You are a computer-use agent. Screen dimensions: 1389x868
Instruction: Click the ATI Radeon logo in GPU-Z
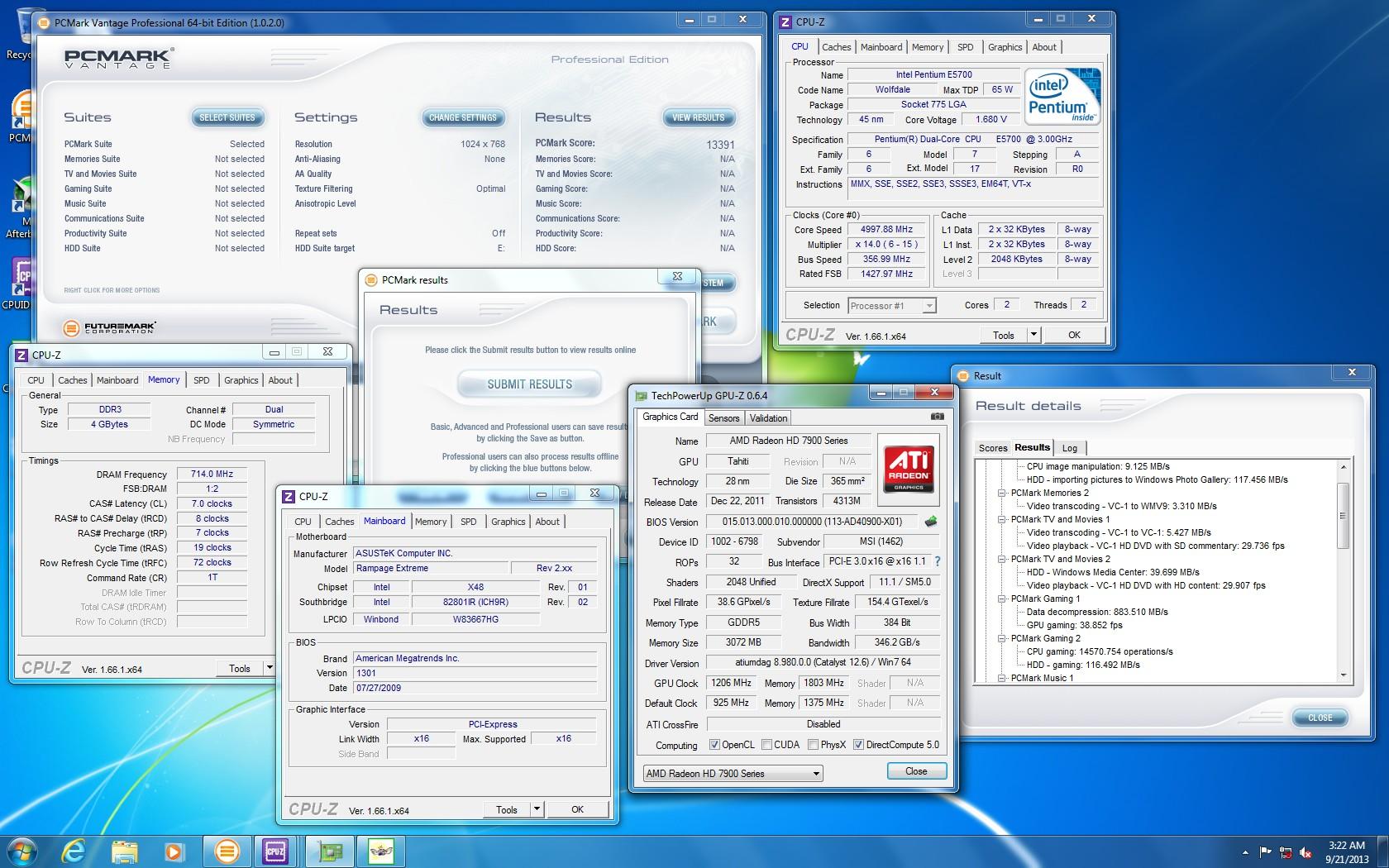[909, 468]
